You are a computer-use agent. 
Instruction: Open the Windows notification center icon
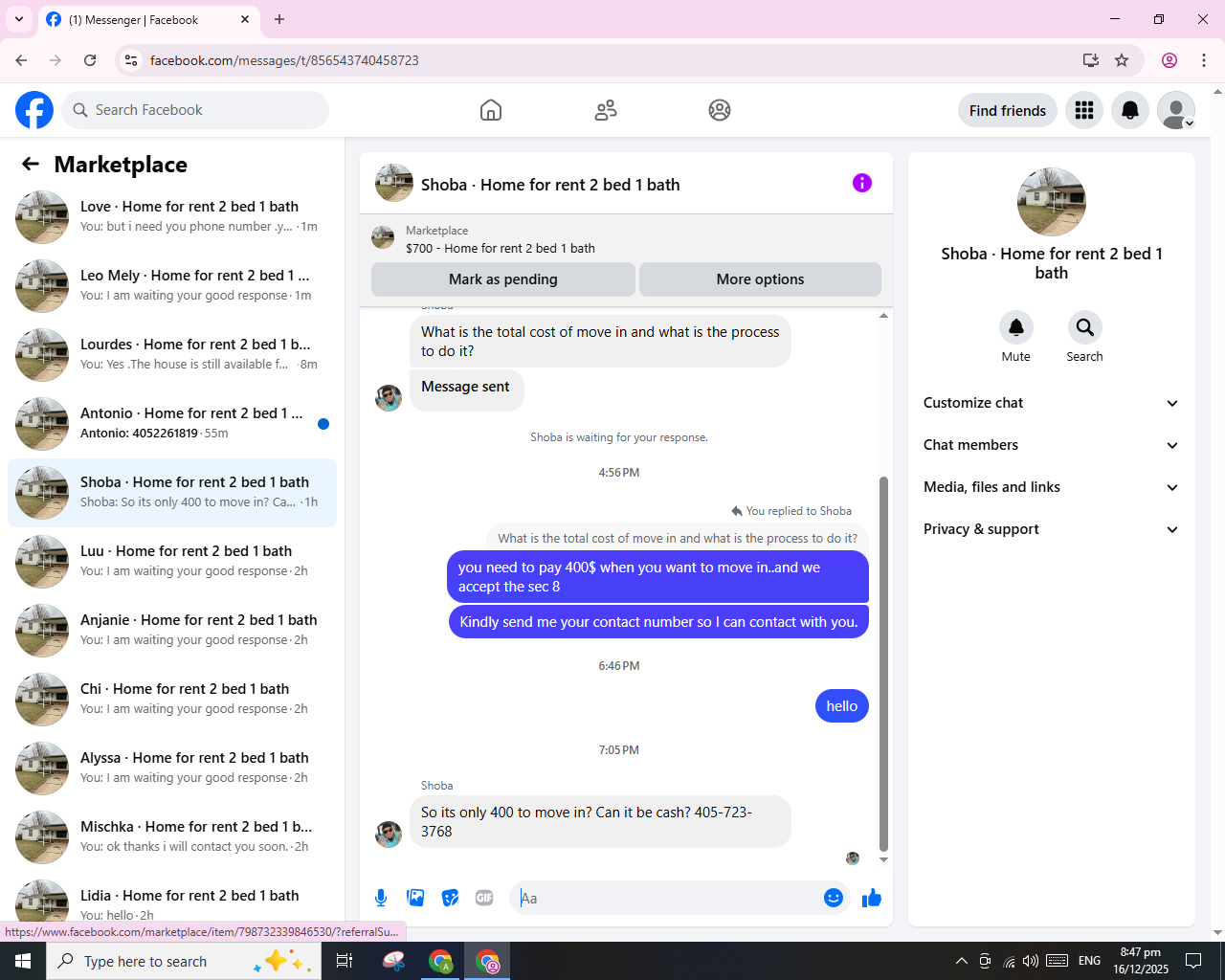point(1193,961)
